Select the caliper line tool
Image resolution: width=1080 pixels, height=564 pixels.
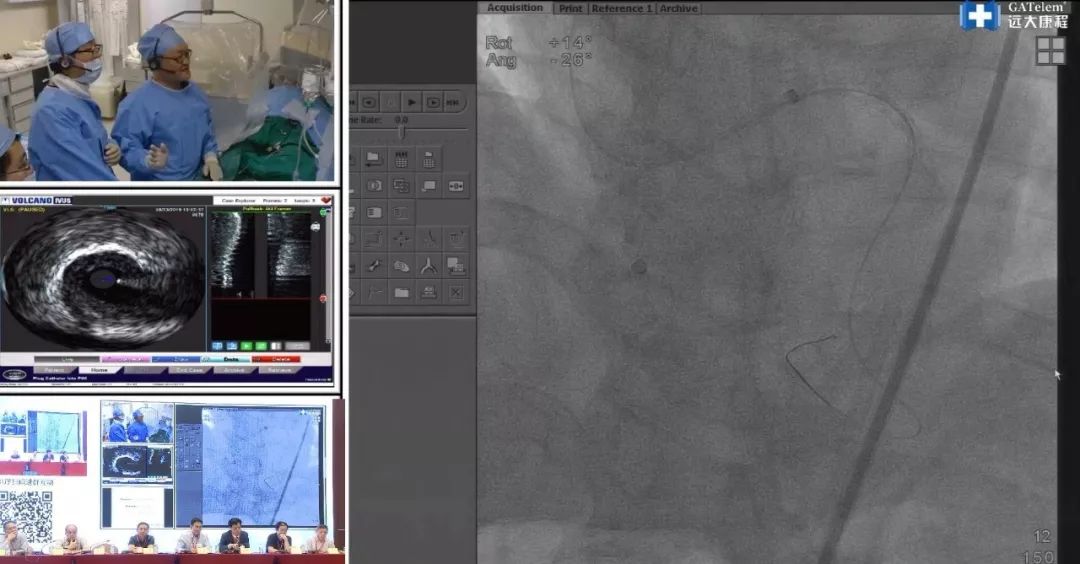coord(374,293)
